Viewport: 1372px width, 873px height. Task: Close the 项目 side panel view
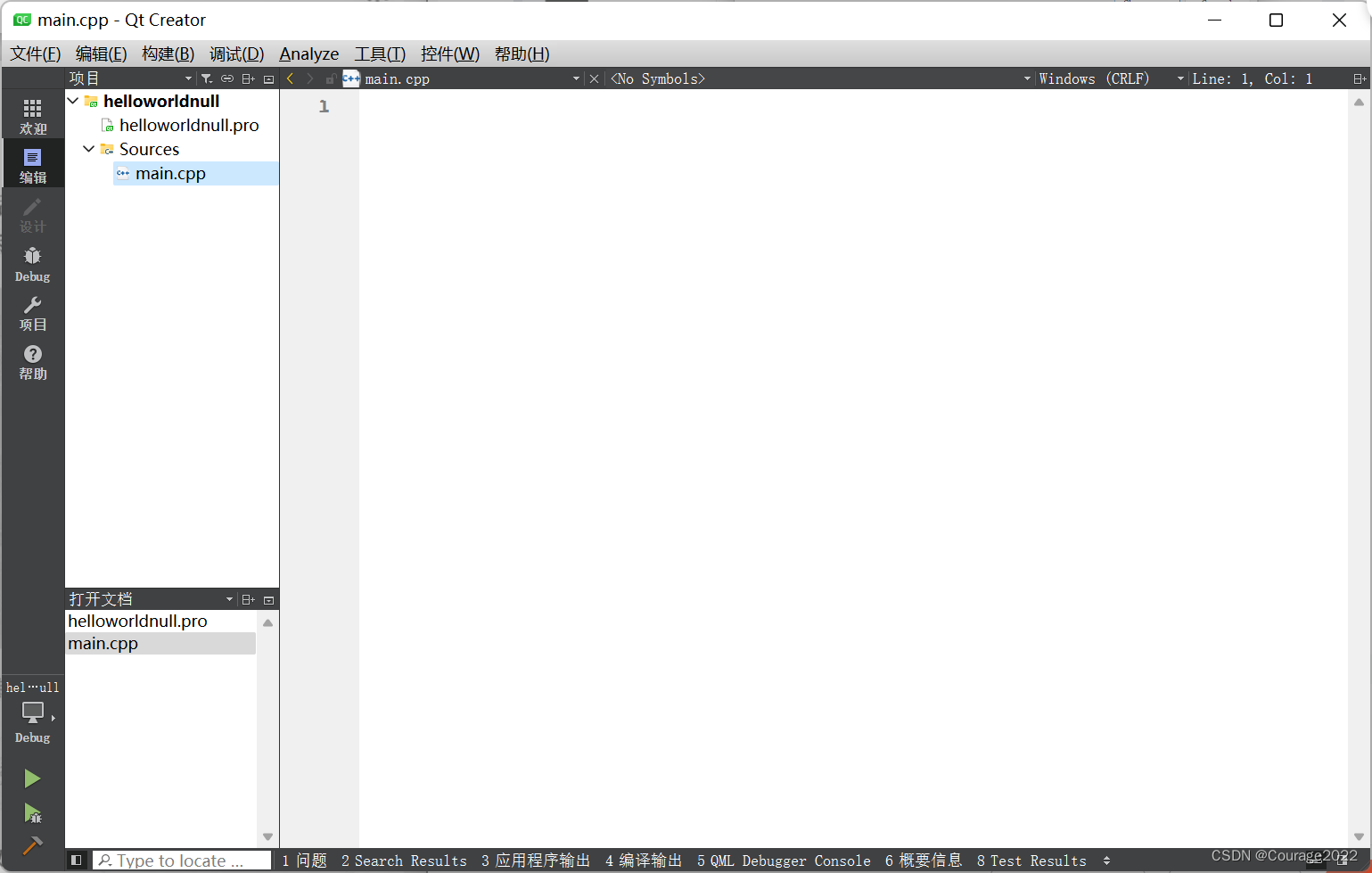268,78
